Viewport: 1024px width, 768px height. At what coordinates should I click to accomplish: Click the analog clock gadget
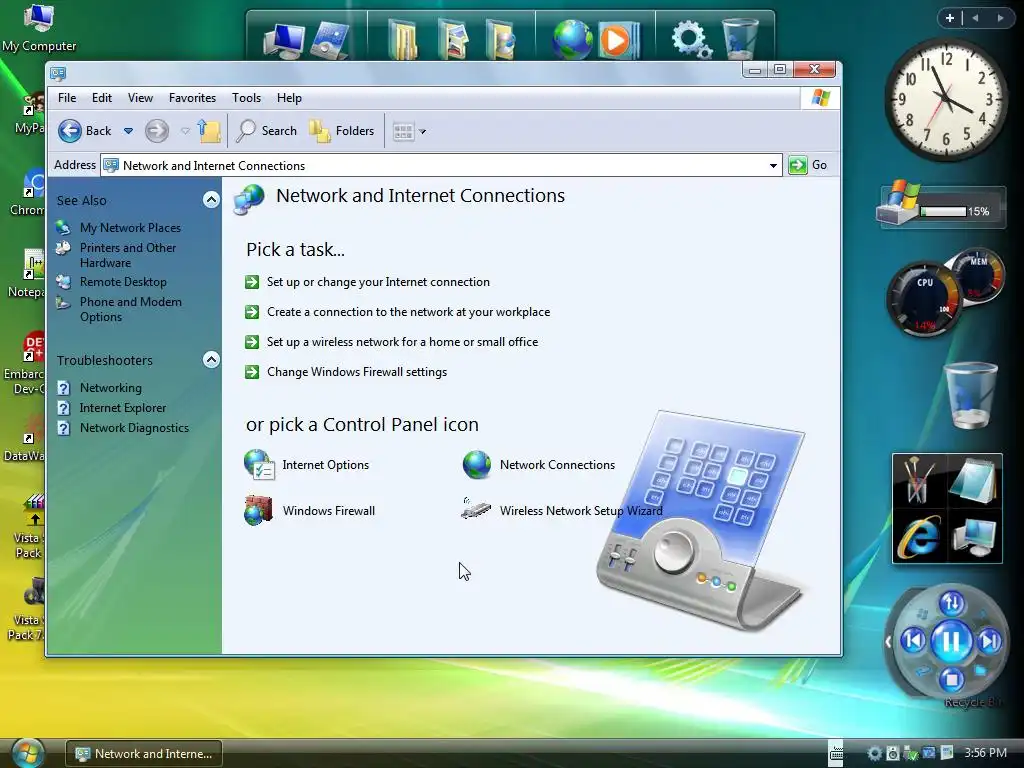tap(945, 99)
